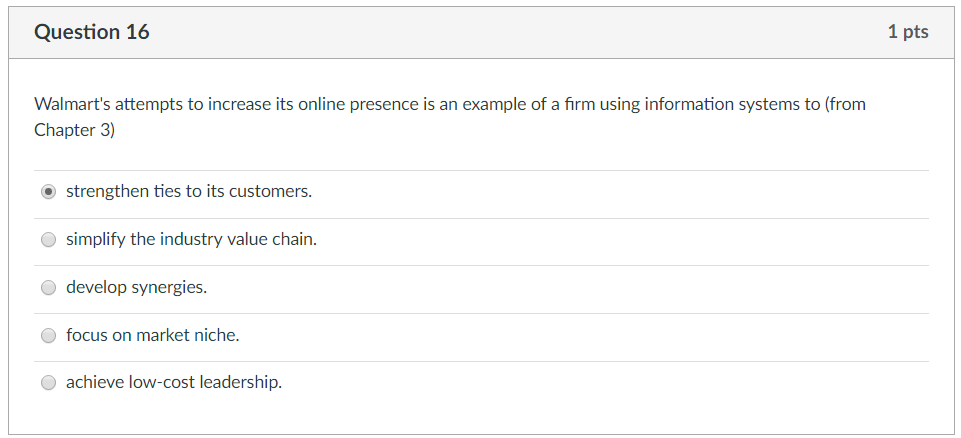Select the 'achieve low-cost leadership' radio button
Image resolution: width=961 pixels, height=438 pixels.
point(48,383)
